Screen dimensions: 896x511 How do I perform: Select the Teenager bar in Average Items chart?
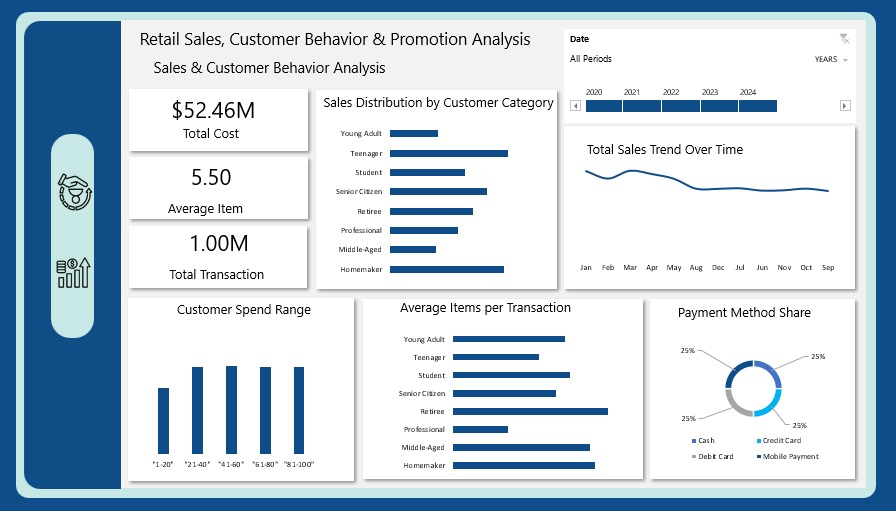tap(496, 357)
